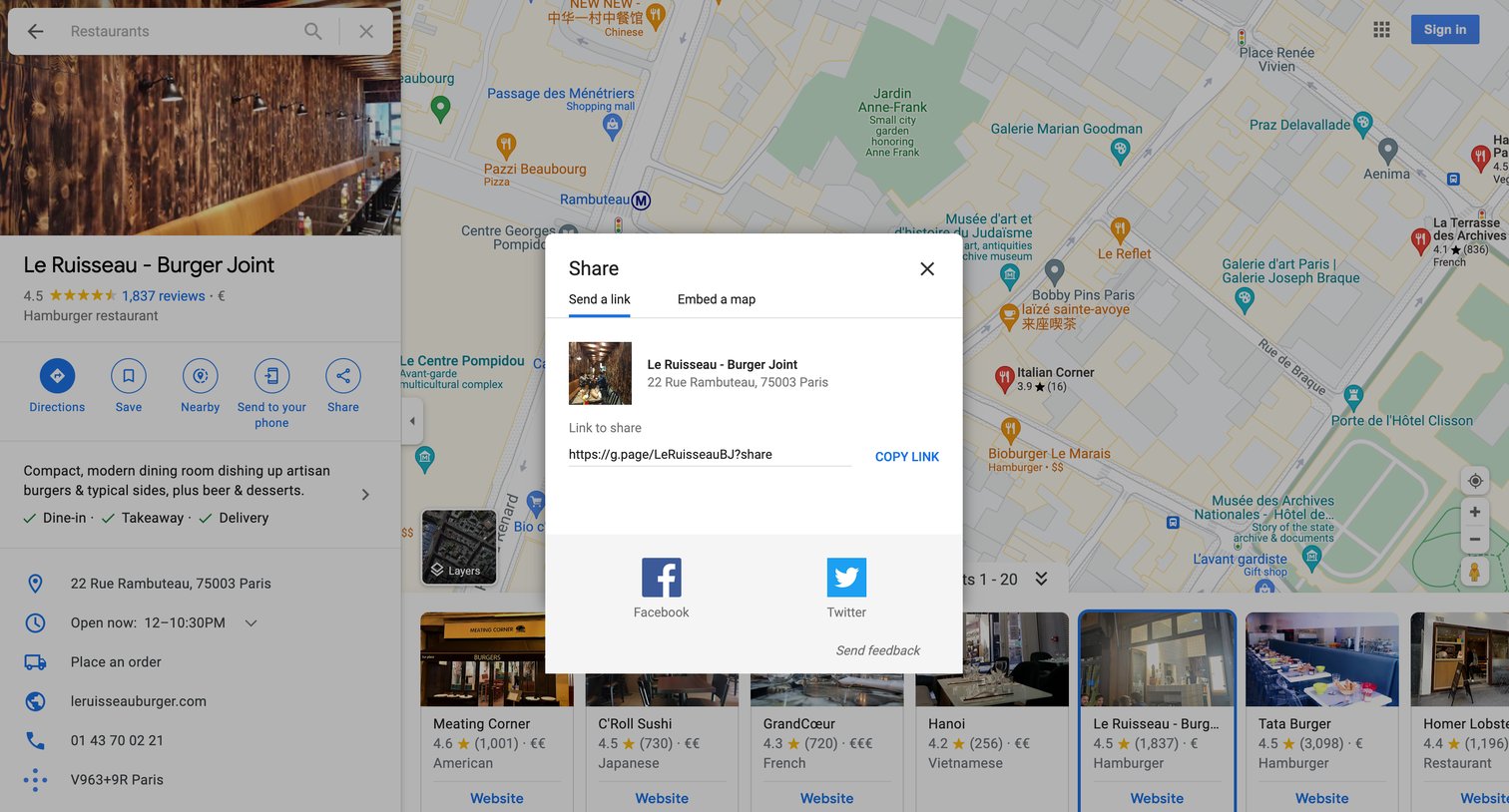Open GrandCœur Website link

[827, 798]
